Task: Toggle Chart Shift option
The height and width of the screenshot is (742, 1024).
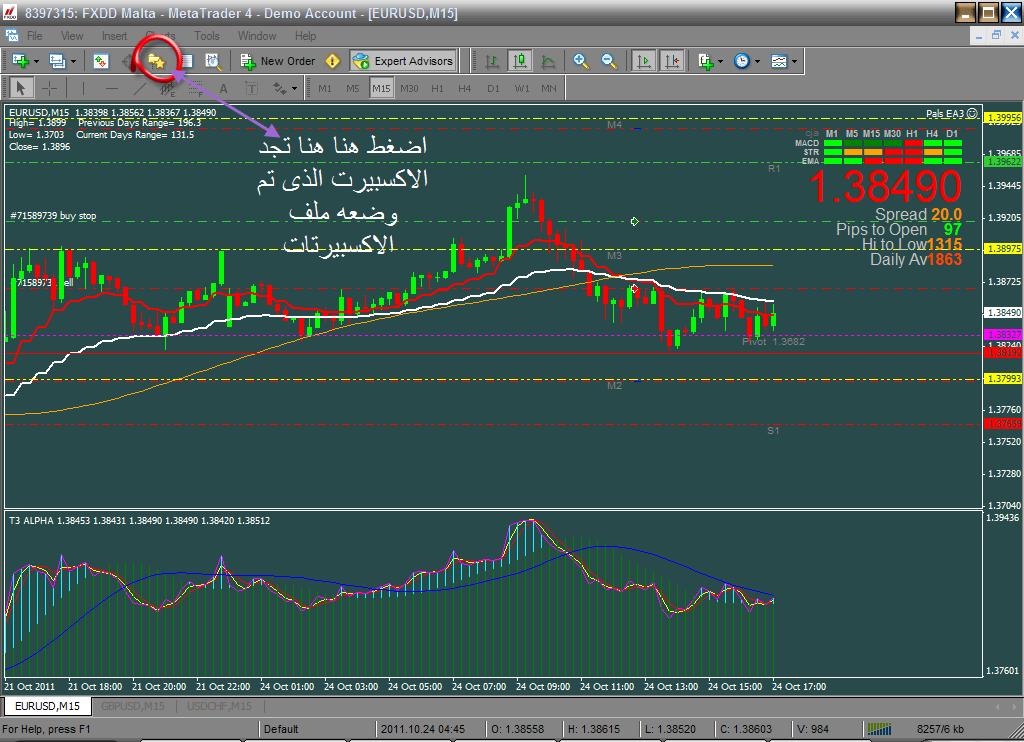Action: click(672, 61)
